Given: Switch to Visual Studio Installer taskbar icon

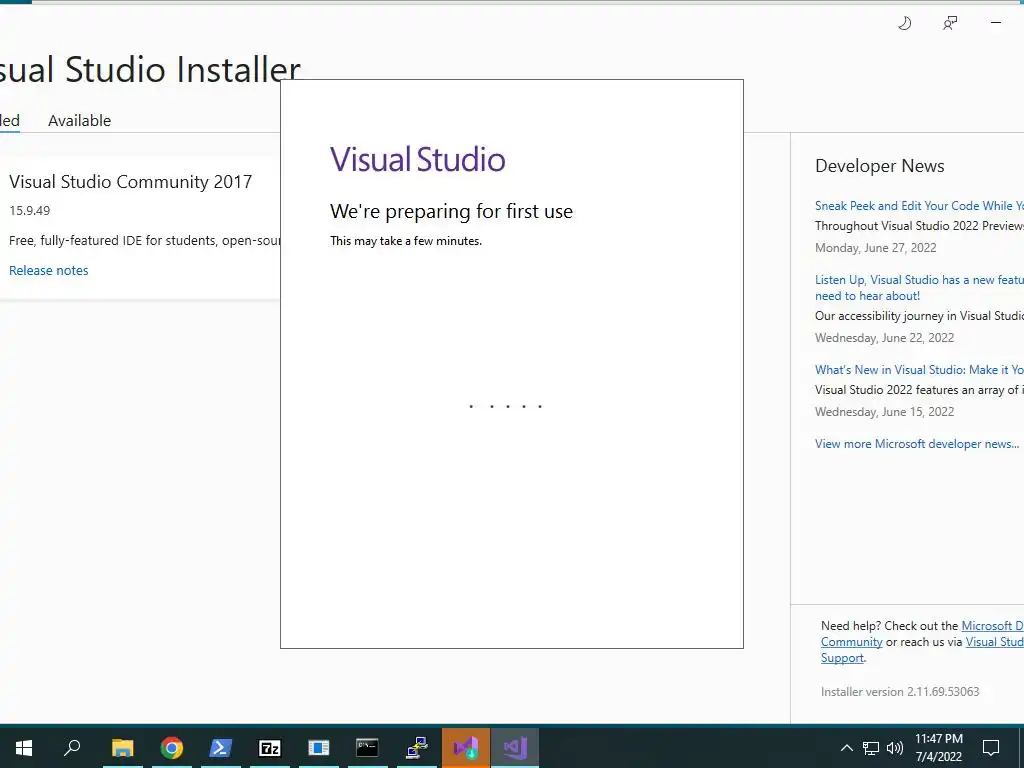Looking at the screenshot, I should tap(466, 747).
